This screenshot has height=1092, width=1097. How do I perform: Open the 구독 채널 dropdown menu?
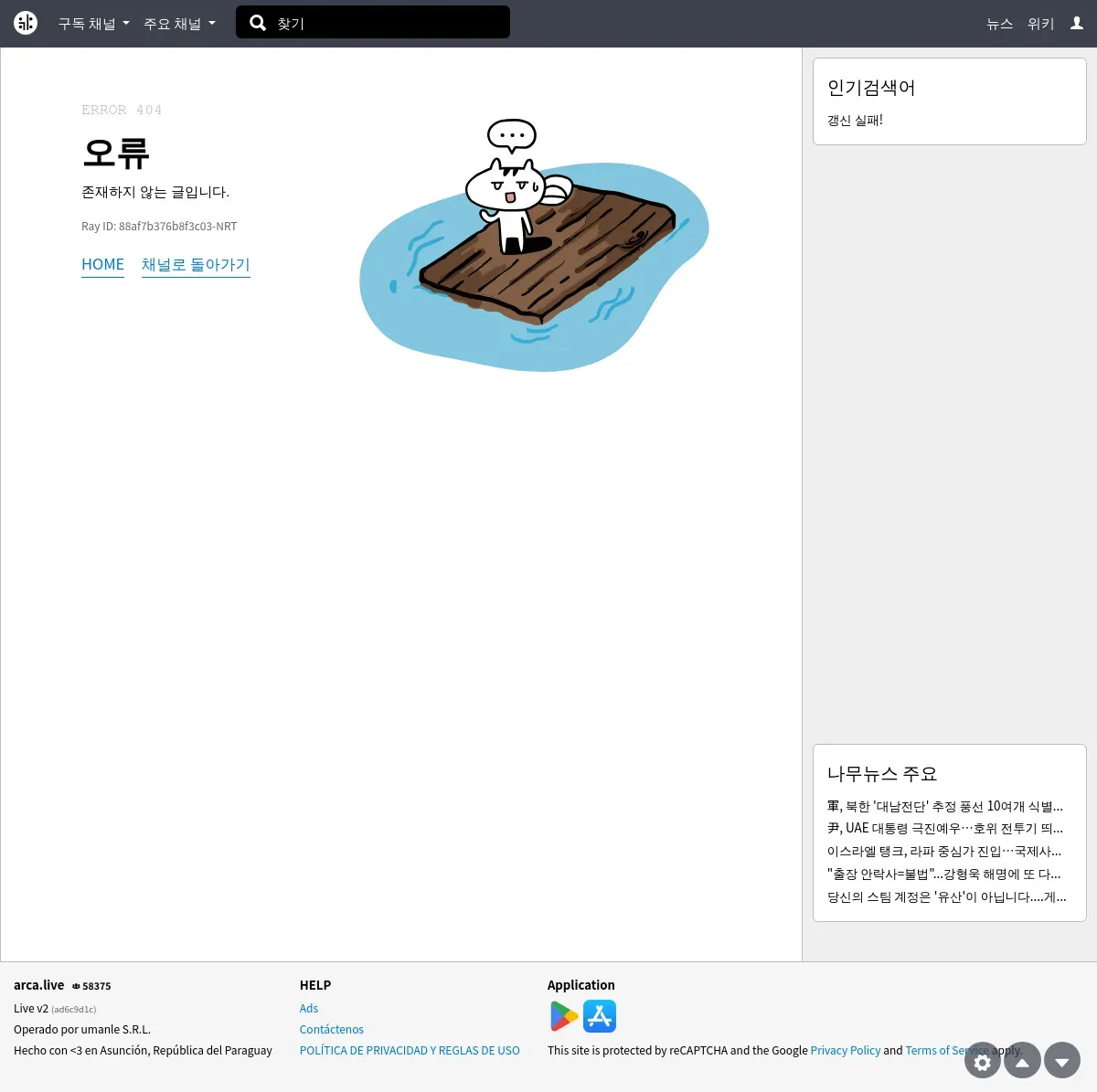[x=94, y=24]
